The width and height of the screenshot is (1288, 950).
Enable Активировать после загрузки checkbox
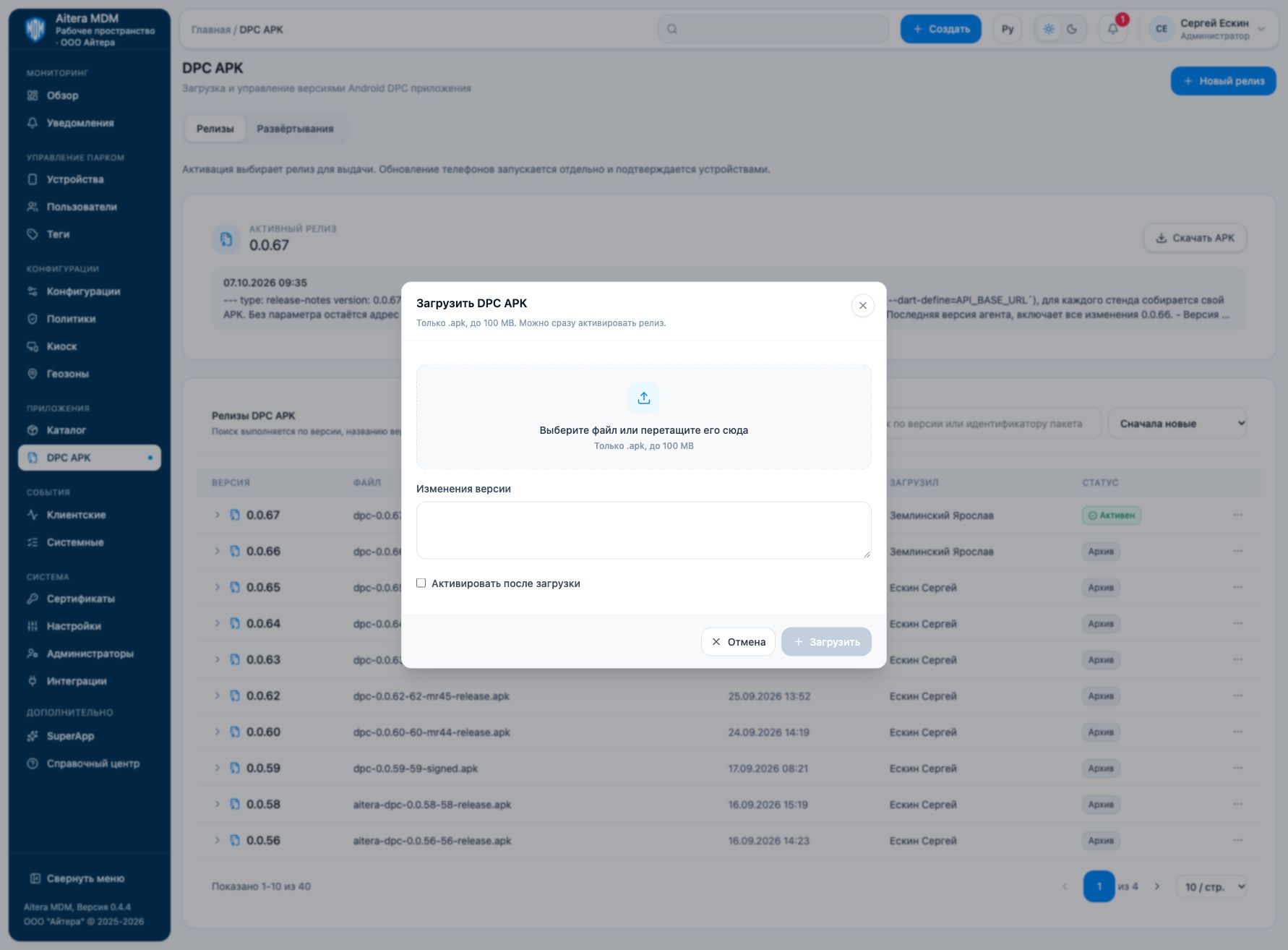pyautogui.click(x=421, y=583)
